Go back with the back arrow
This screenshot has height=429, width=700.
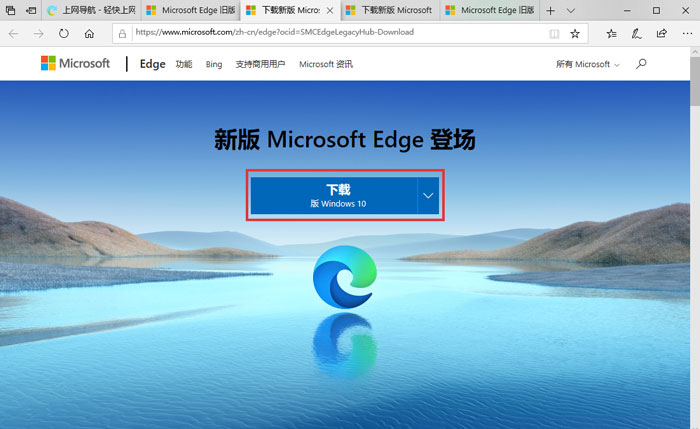click(x=13, y=33)
